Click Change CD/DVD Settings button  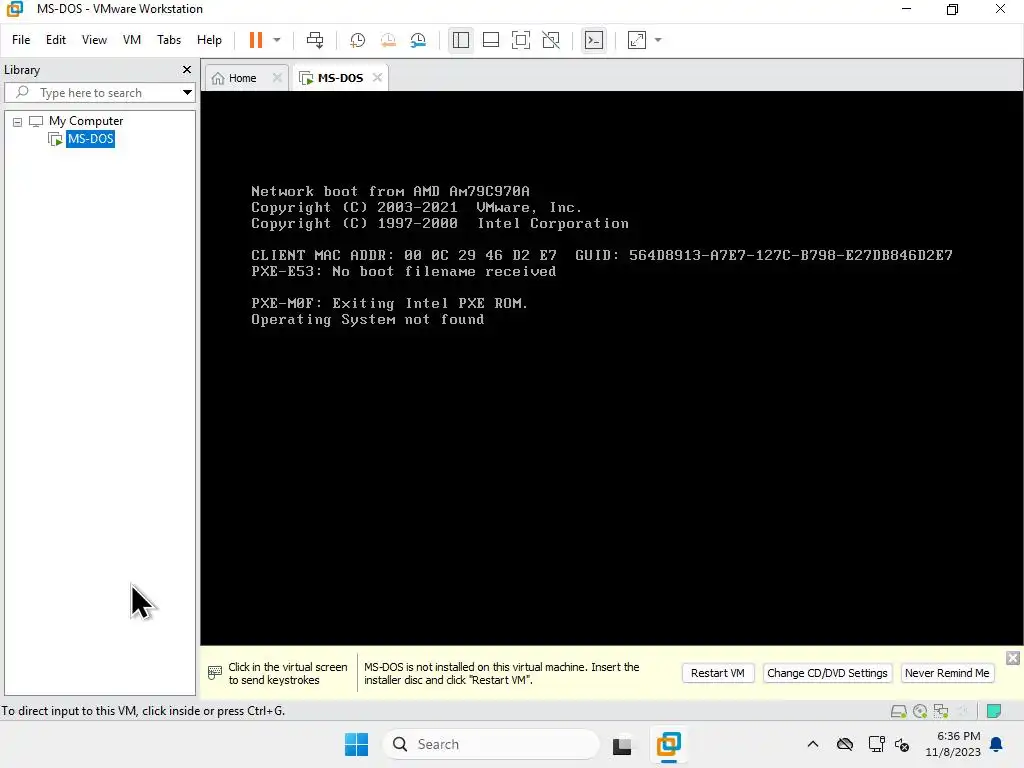click(x=827, y=673)
